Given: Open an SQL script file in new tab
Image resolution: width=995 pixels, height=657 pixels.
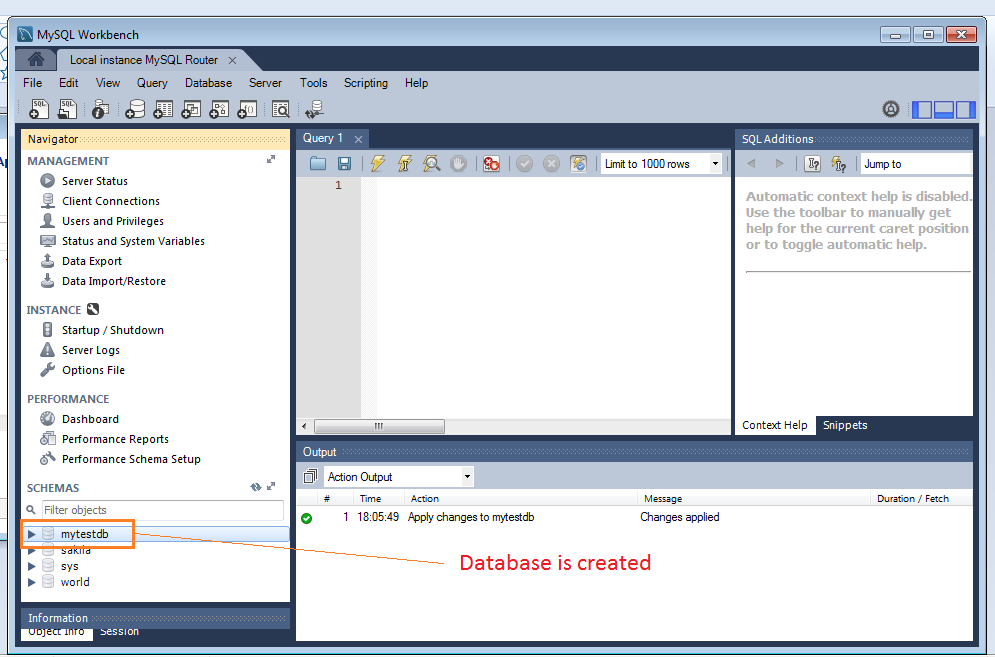Looking at the screenshot, I should (67, 109).
